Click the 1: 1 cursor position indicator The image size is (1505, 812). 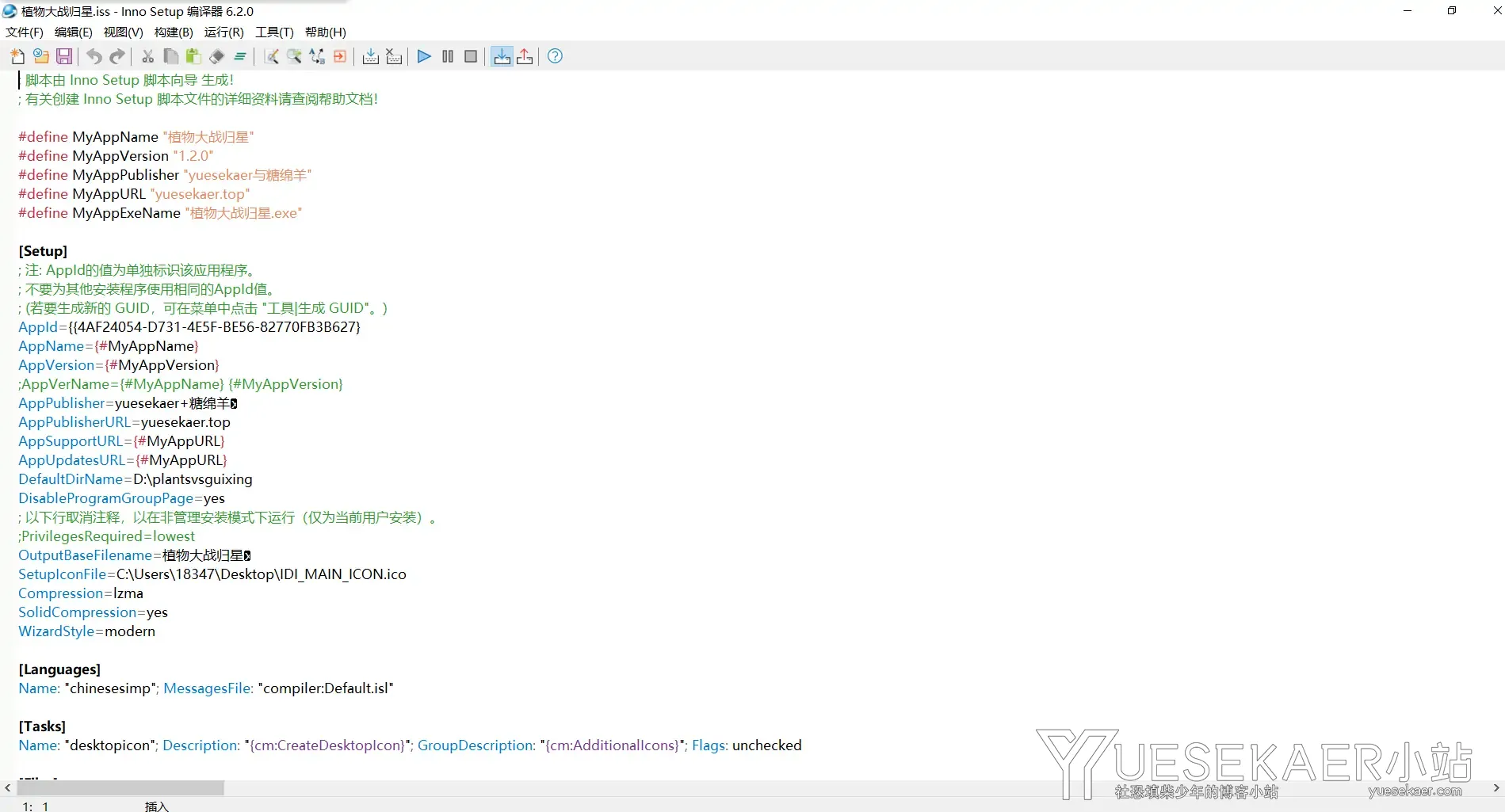36,806
